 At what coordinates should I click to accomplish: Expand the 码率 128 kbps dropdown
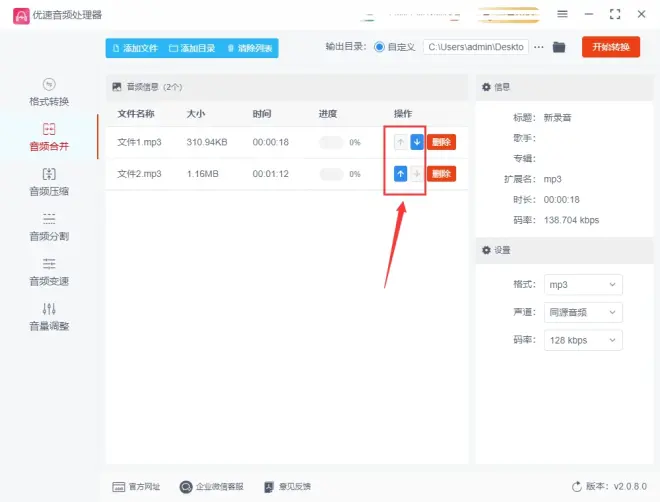pyautogui.click(x=583, y=340)
